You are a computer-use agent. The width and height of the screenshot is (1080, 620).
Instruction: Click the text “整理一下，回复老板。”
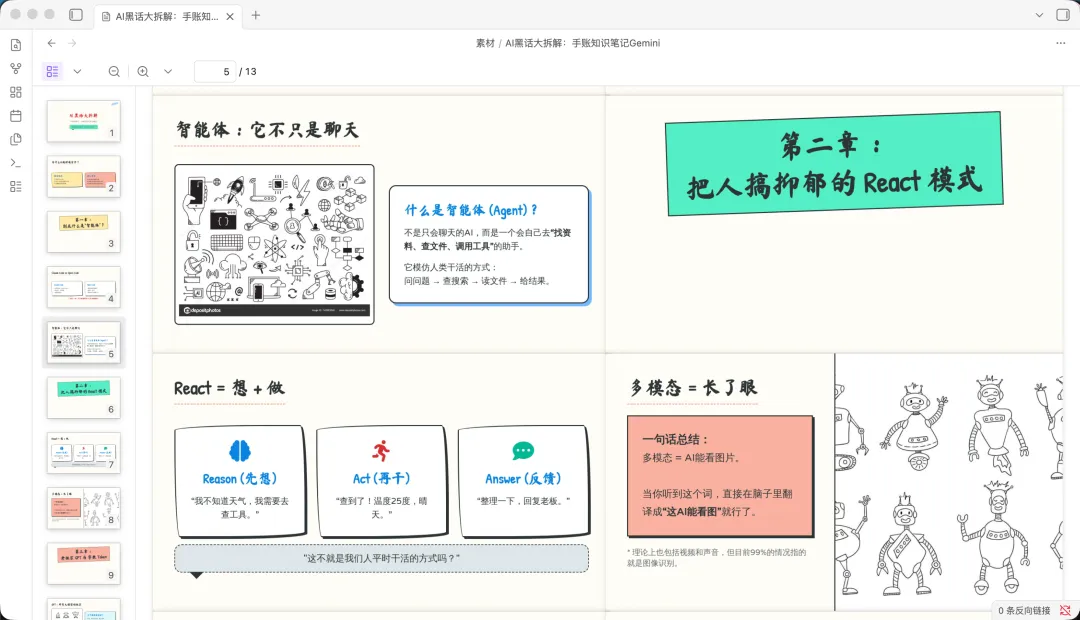click(x=523, y=501)
